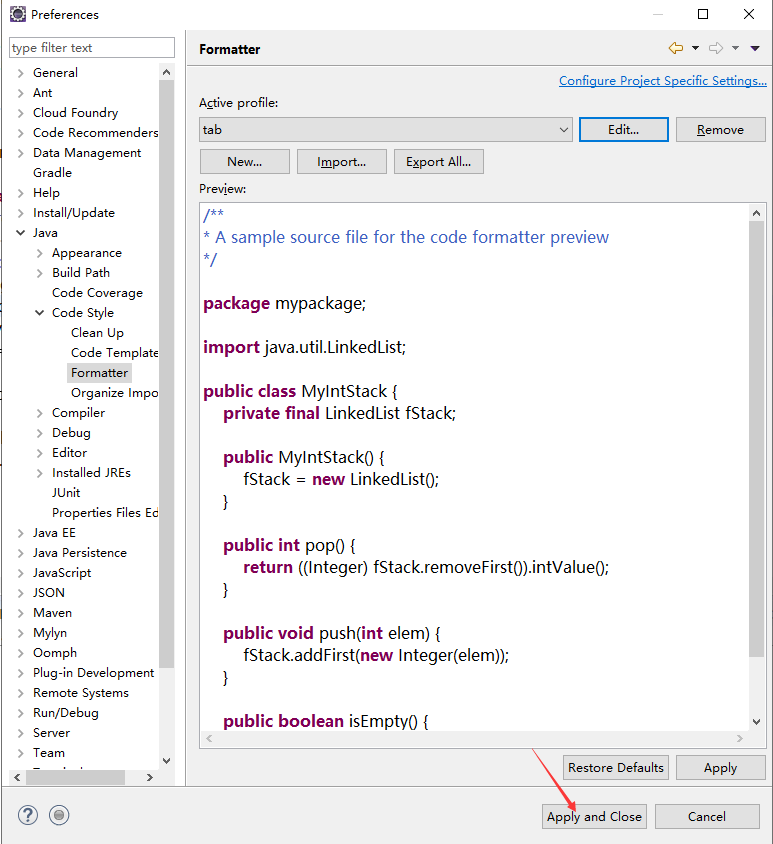Image resolution: width=773 pixels, height=844 pixels.
Task: Open Configure Project Specific Settings link
Action: (663, 81)
